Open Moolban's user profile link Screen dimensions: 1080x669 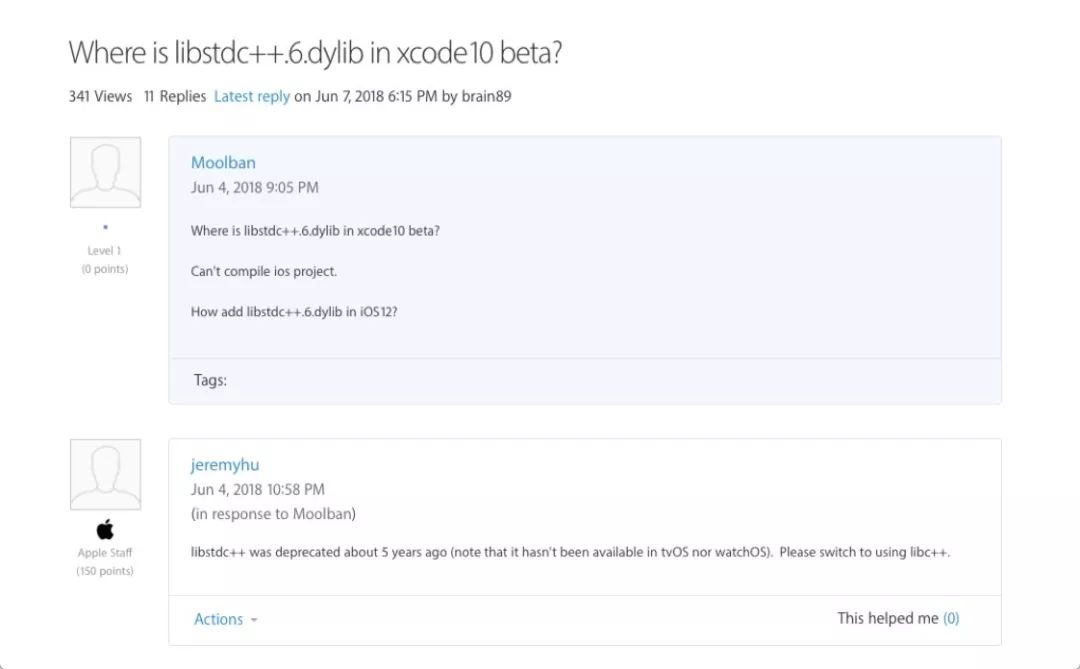coord(223,163)
